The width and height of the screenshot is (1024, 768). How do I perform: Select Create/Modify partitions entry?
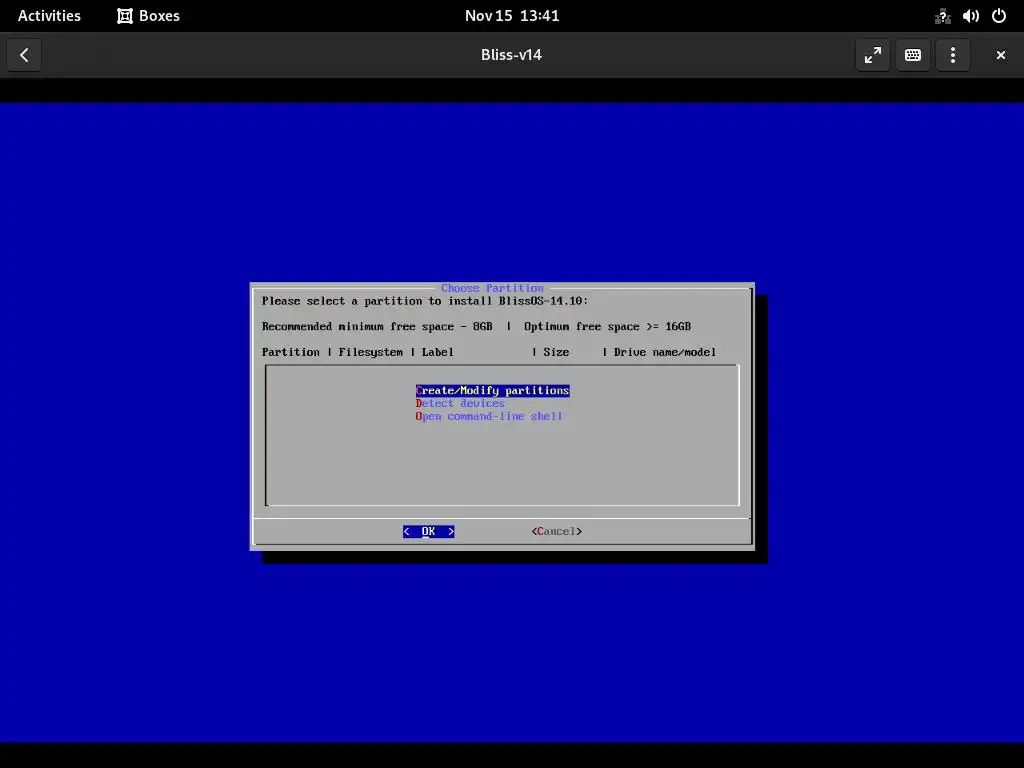(492, 391)
